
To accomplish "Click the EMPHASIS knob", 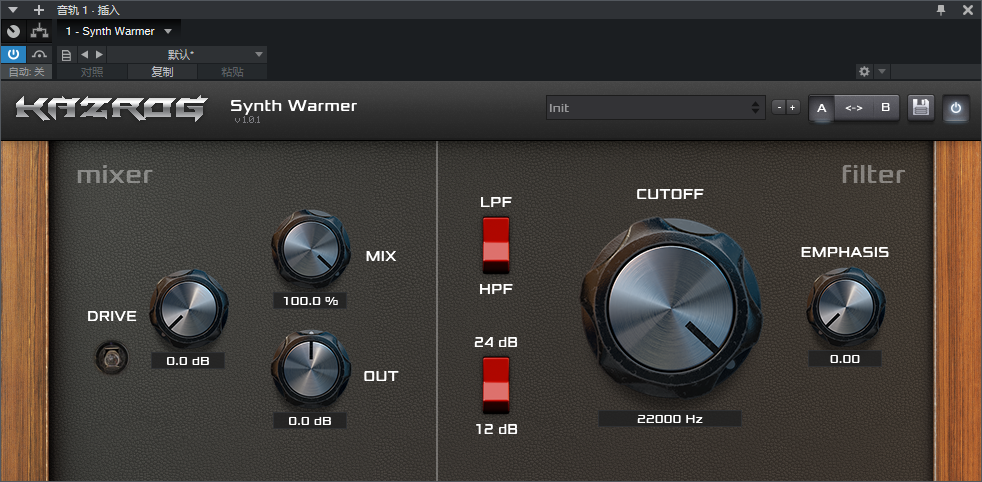I will (845, 309).
